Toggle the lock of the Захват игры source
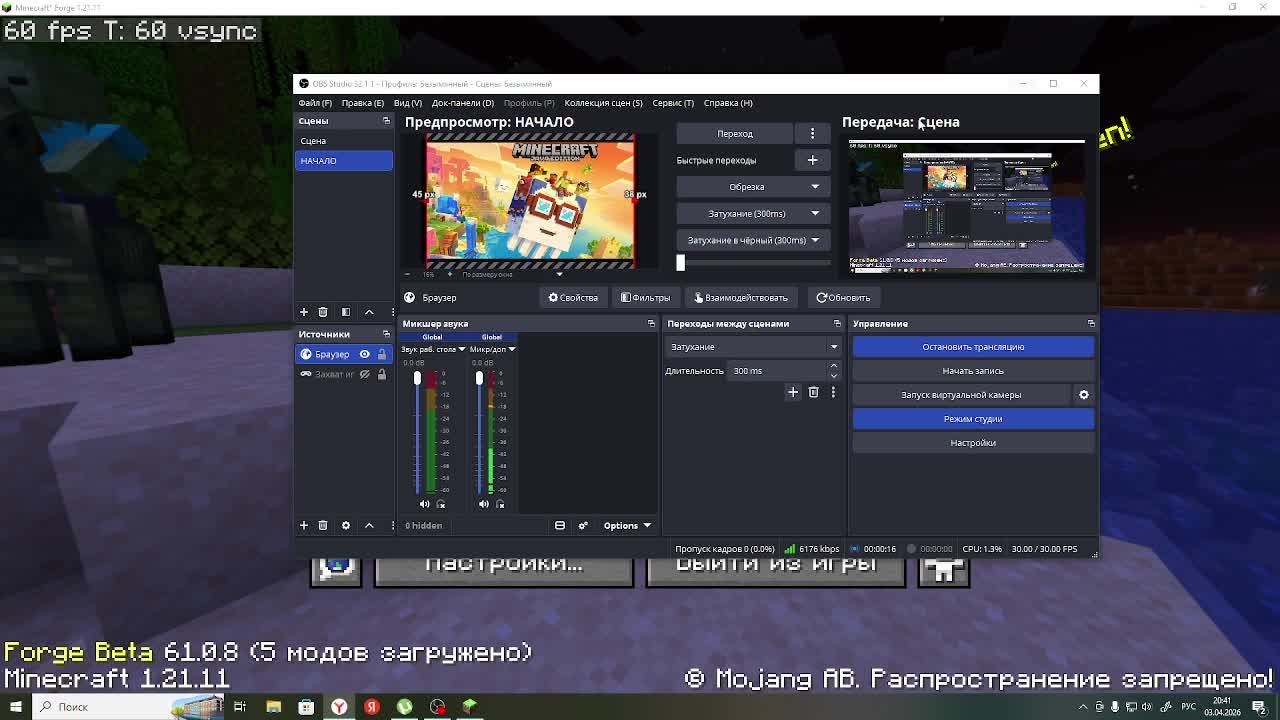 click(x=381, y=374)
